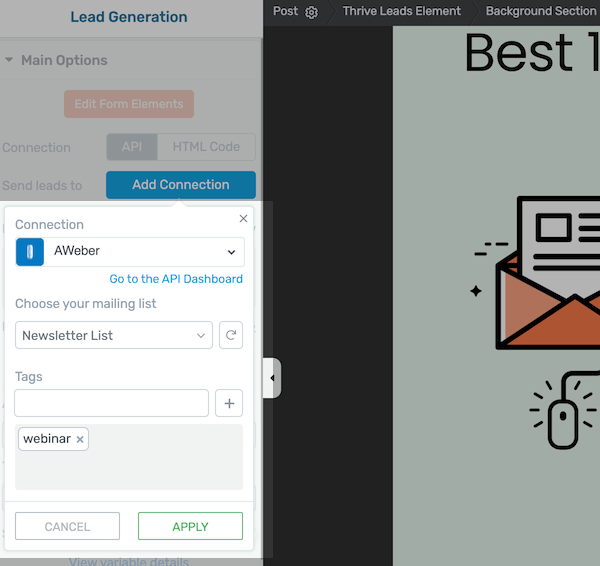Click the AWeber logo icon

pos(30,251)
